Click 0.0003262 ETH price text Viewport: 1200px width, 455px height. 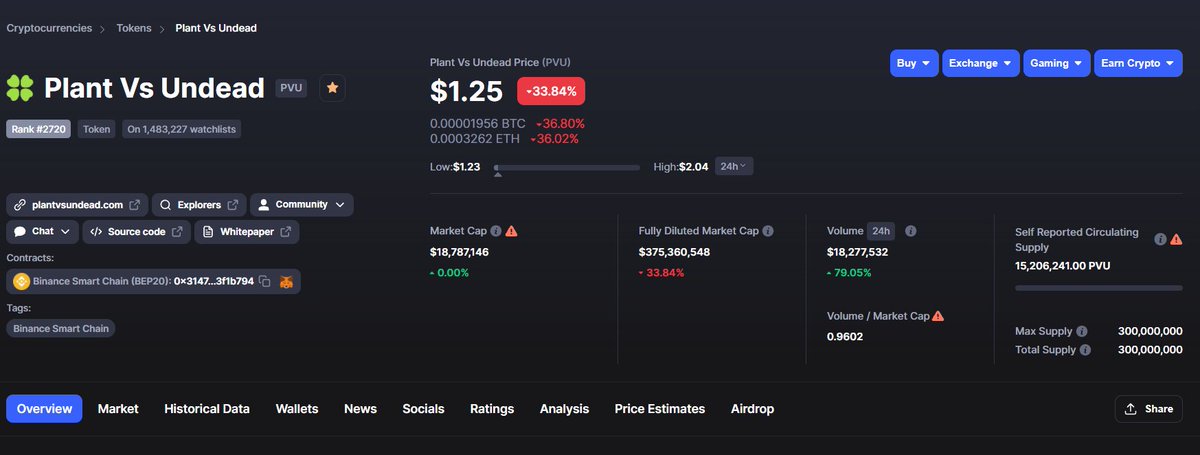(x=474, y=138)
